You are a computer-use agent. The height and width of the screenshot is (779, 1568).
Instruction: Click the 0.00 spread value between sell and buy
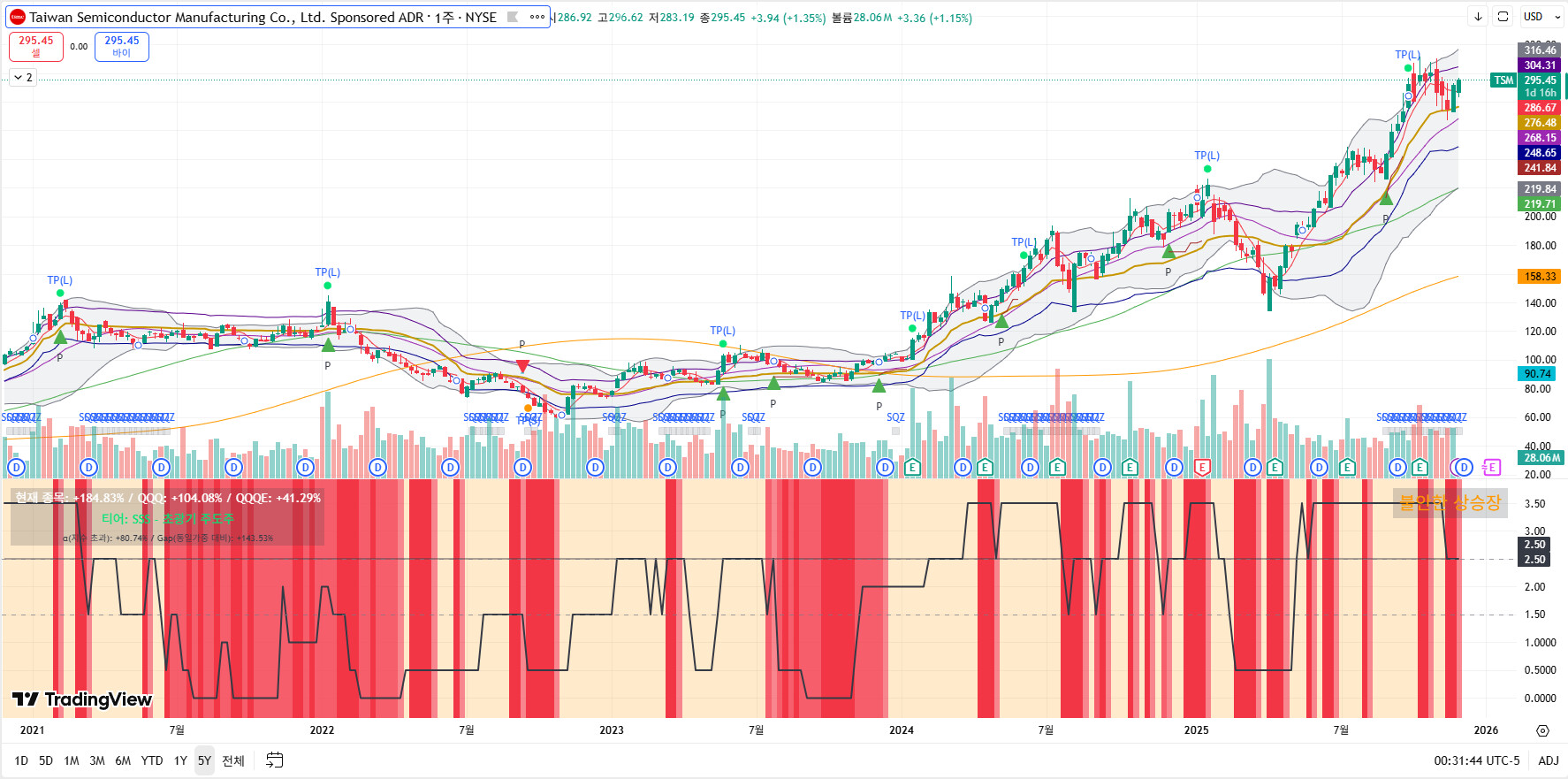79,47
